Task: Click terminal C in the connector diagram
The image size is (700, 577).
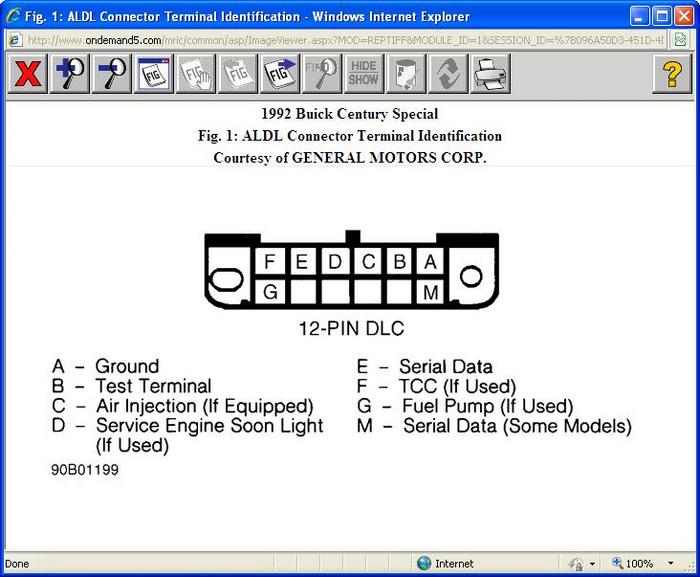Action: pos(368,261)
